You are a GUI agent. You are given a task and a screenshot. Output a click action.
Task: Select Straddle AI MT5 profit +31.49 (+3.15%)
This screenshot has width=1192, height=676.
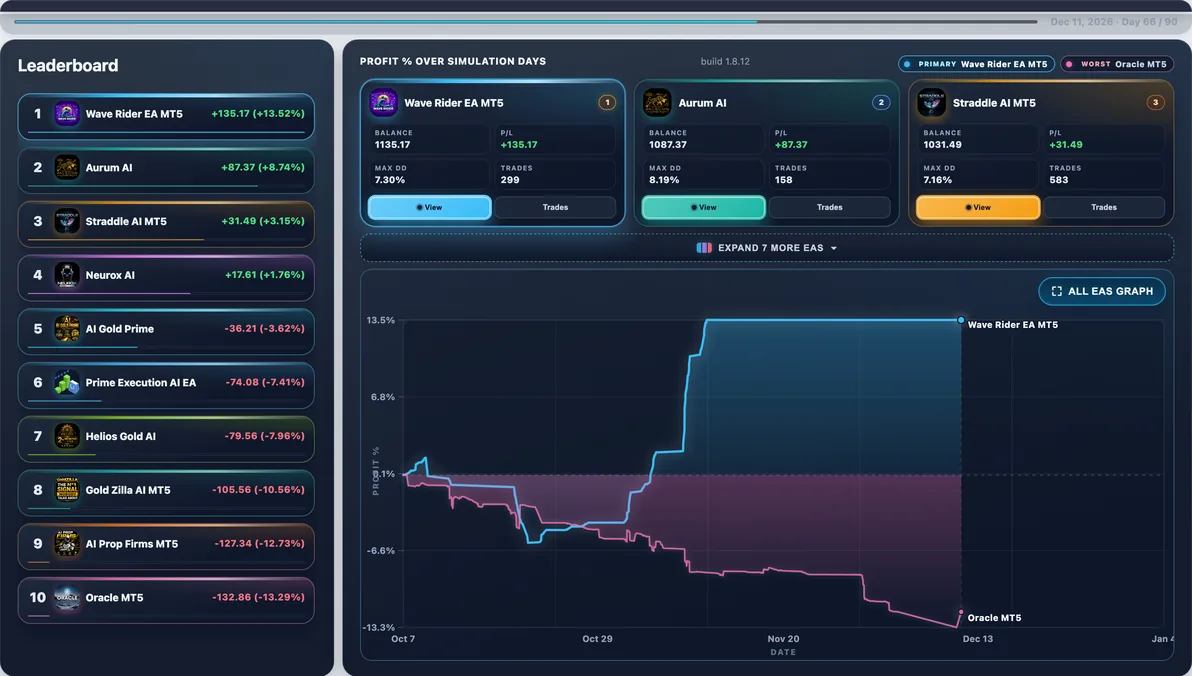point(263,221)
